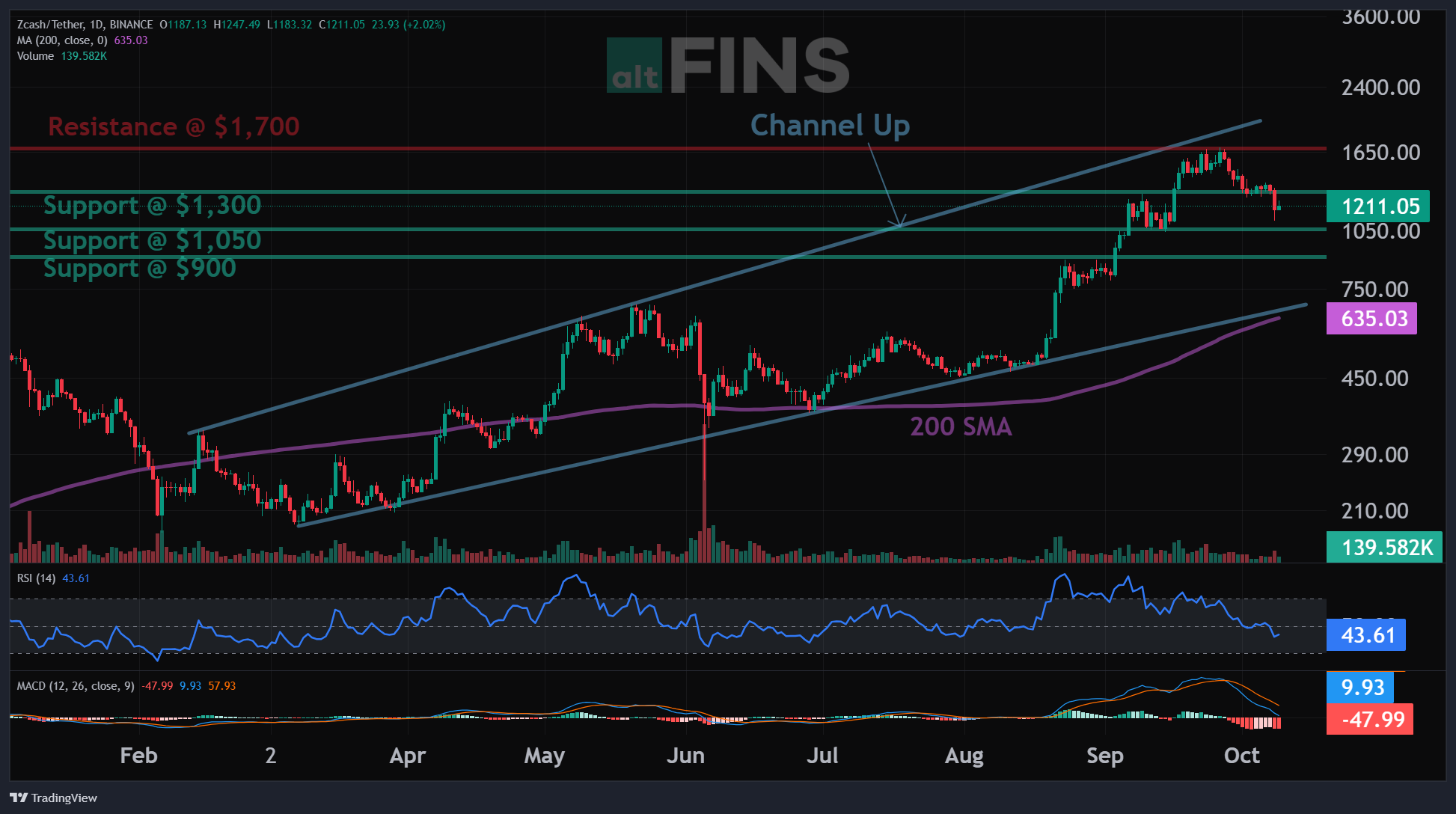Viewport: 1456px width, 814px height.
Task: Click the 210.00 price axis label
Action: tap(1375, 511)
